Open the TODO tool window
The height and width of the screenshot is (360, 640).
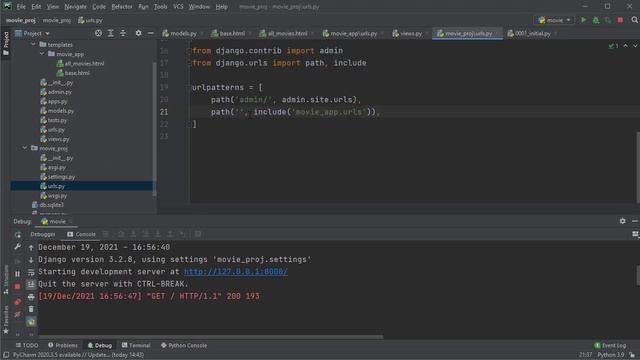click(27, 345)
